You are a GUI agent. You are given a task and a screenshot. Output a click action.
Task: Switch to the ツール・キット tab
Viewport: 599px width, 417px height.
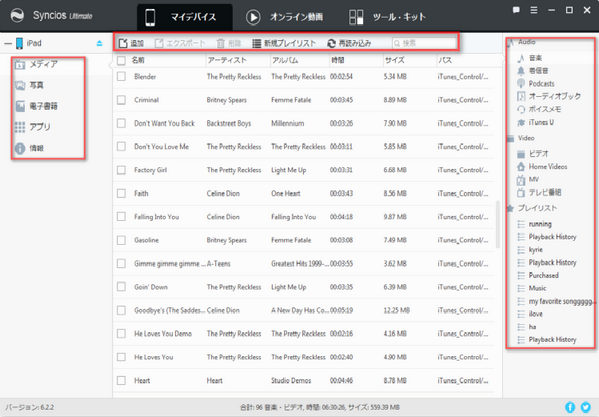coord(387,17)
